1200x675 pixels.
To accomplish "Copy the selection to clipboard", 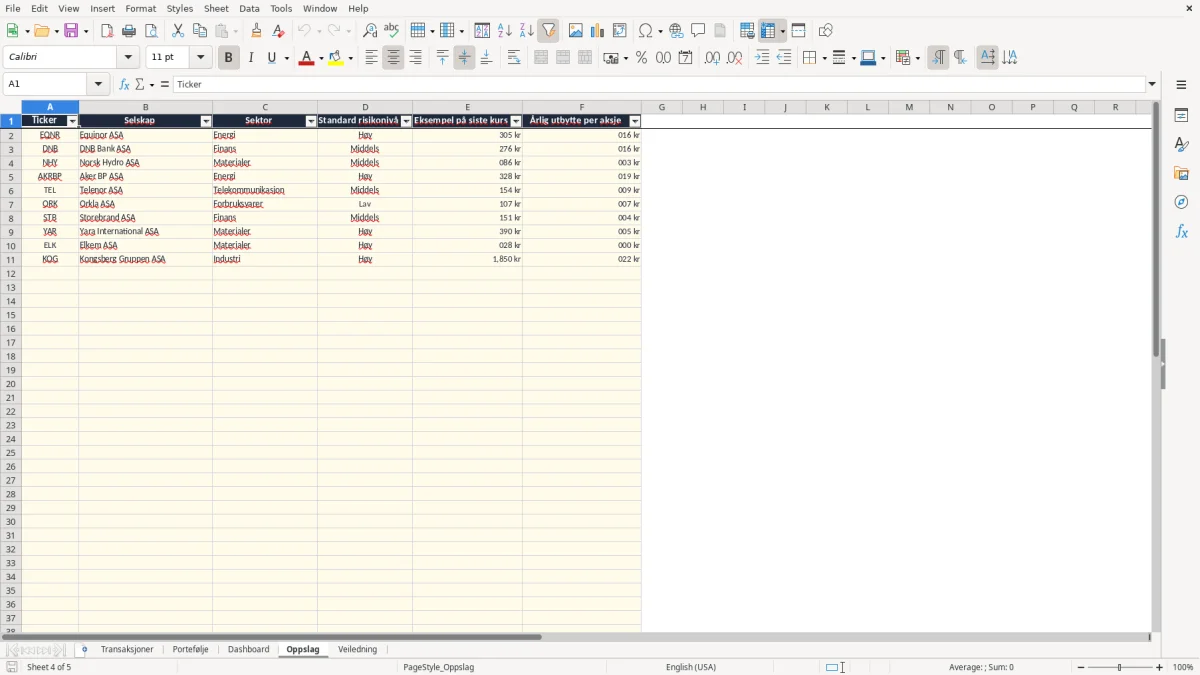I will pyautogui.click(x=200, y=31).
